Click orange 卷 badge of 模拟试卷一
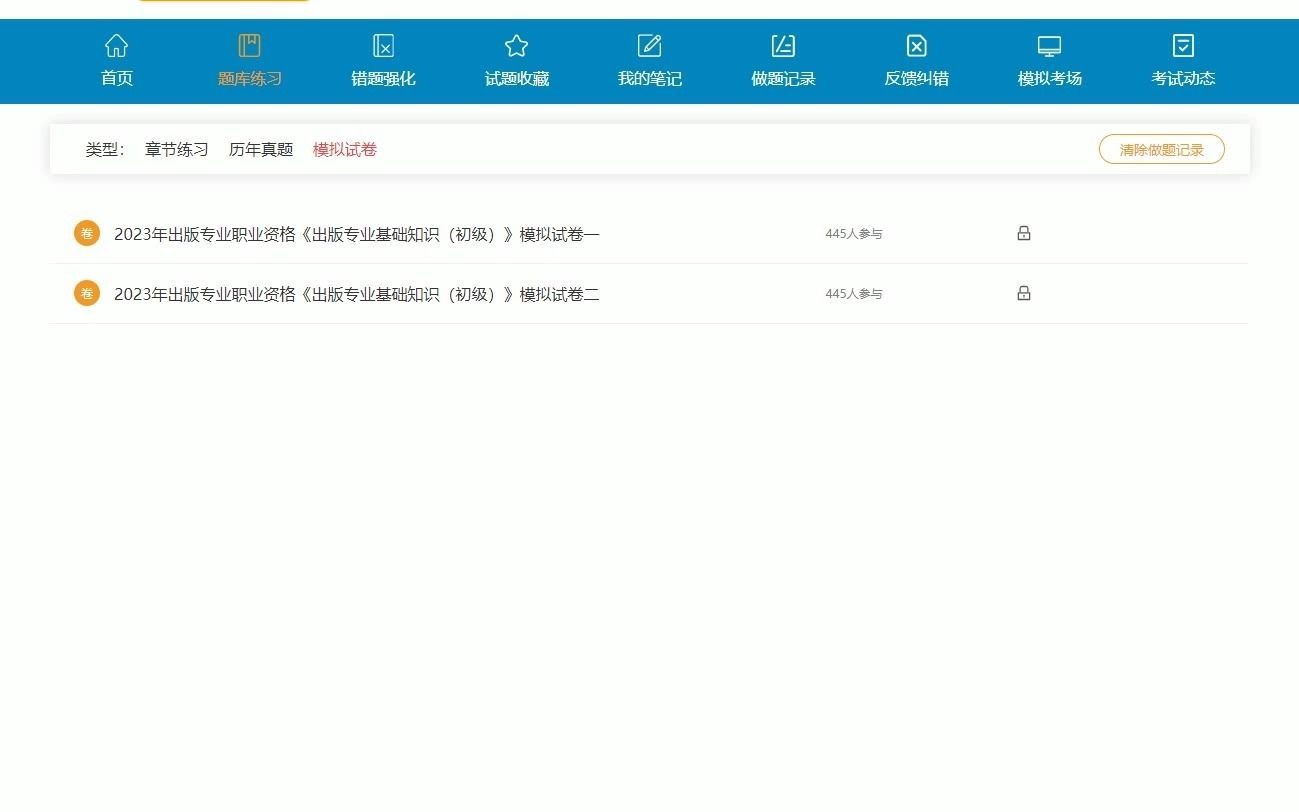The height and width of the screenshot is (812, 1299). 87,233
